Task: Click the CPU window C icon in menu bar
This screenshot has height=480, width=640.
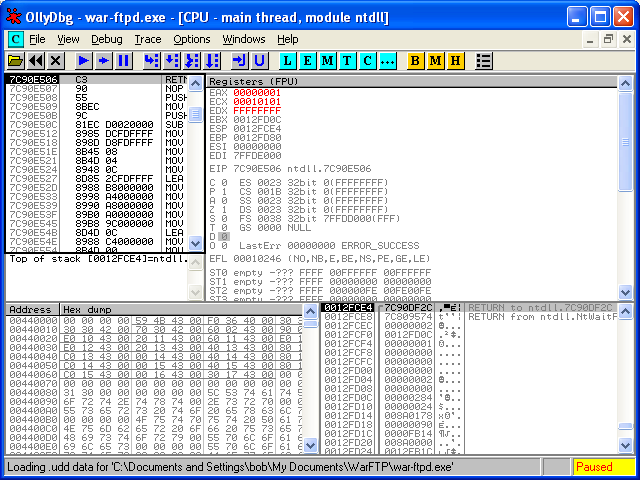Action: click(x=16, y=40)
